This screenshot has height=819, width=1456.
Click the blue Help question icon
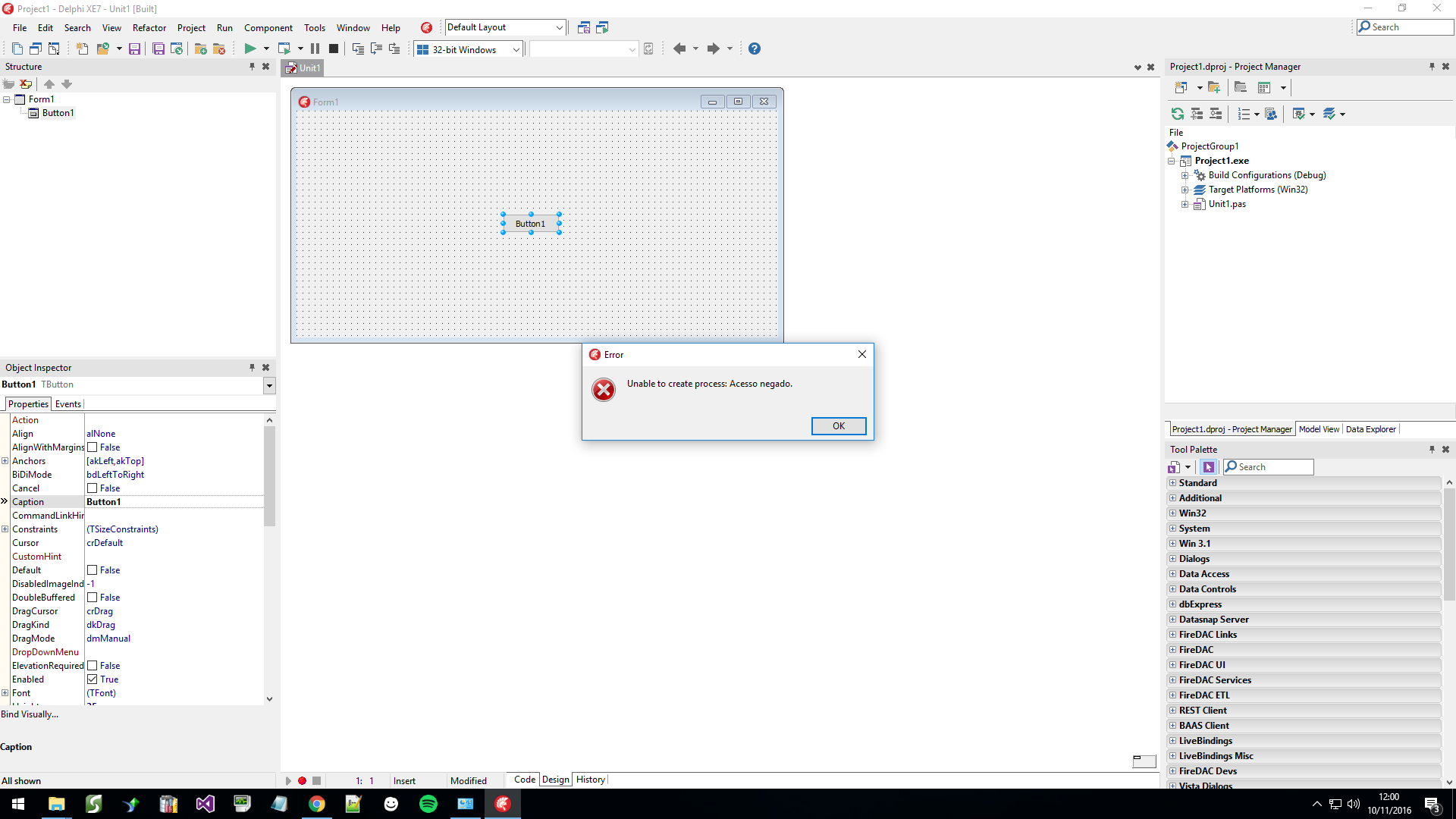(755, 49)
